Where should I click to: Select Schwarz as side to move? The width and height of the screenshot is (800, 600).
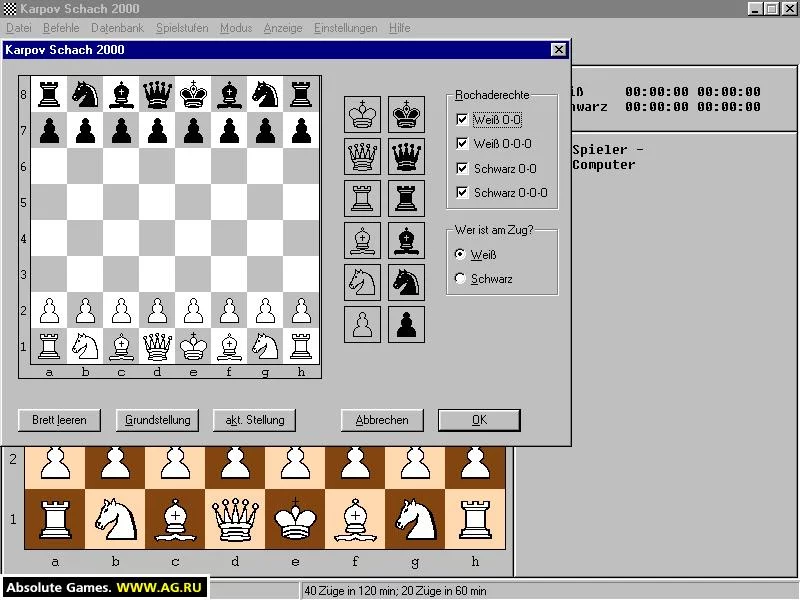point(483,279)
